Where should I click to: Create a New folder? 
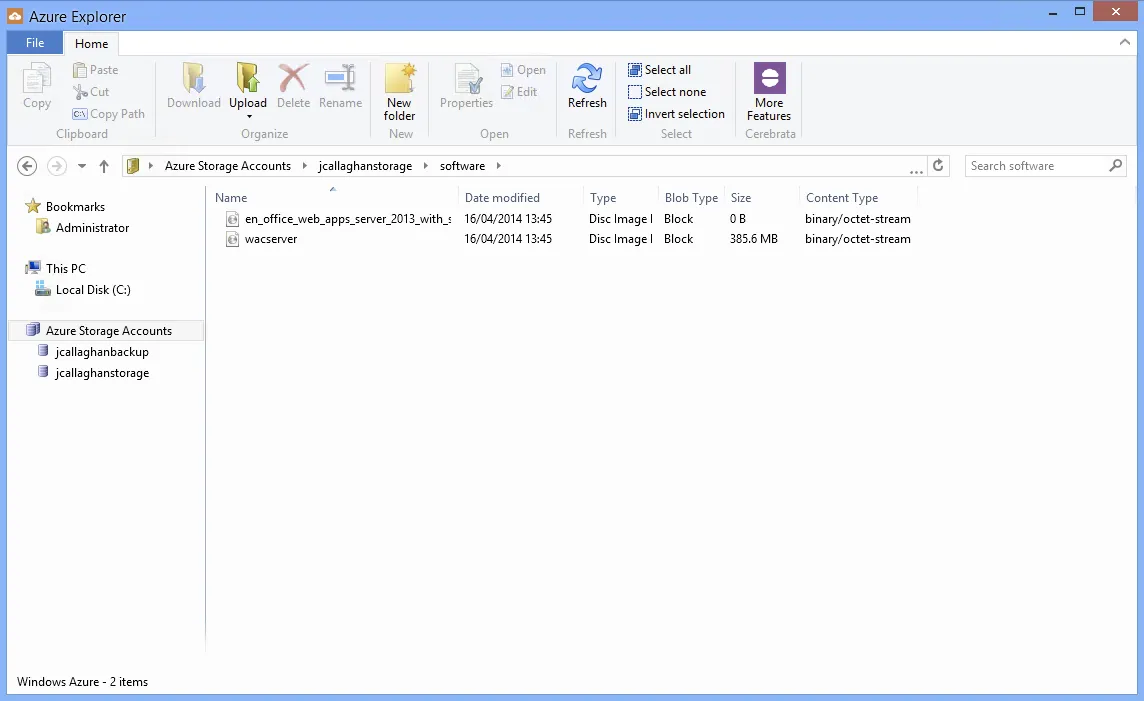tap(400, 92)
